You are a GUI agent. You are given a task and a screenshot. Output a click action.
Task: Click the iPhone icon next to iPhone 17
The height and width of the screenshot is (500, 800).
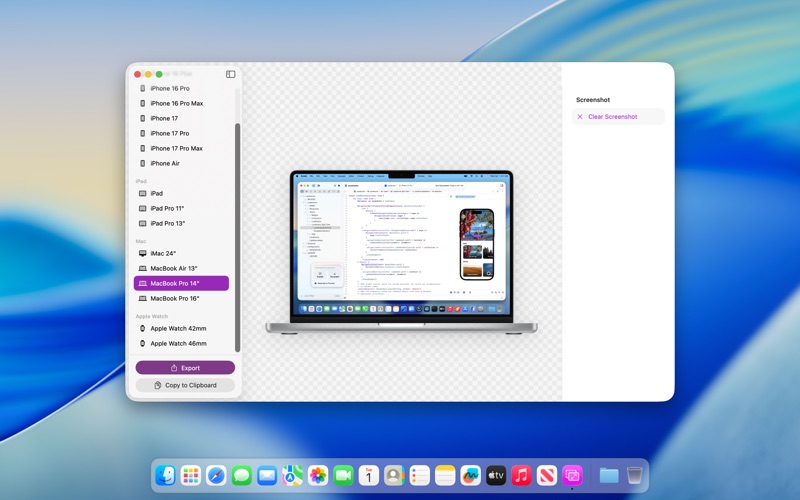pyautogui.click(x=142, y=118)
